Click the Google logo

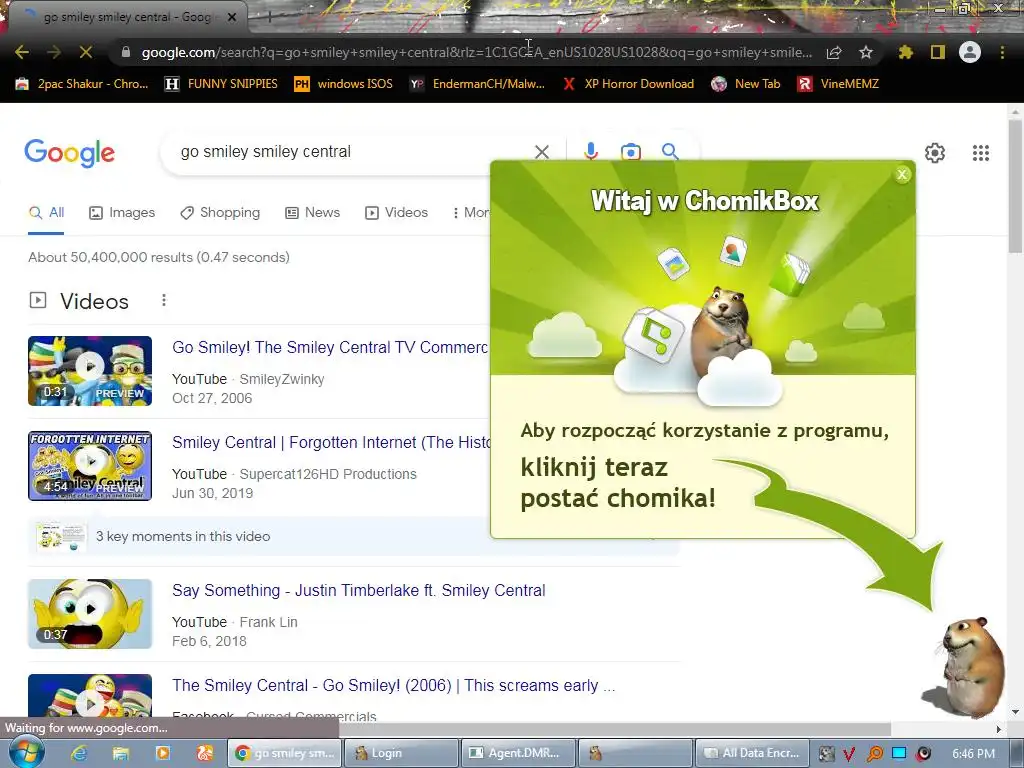tap(69, 153)
